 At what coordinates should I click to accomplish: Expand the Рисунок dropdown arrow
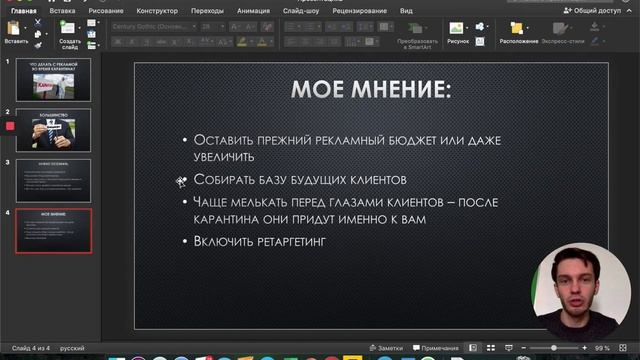[x=467, y=28]
